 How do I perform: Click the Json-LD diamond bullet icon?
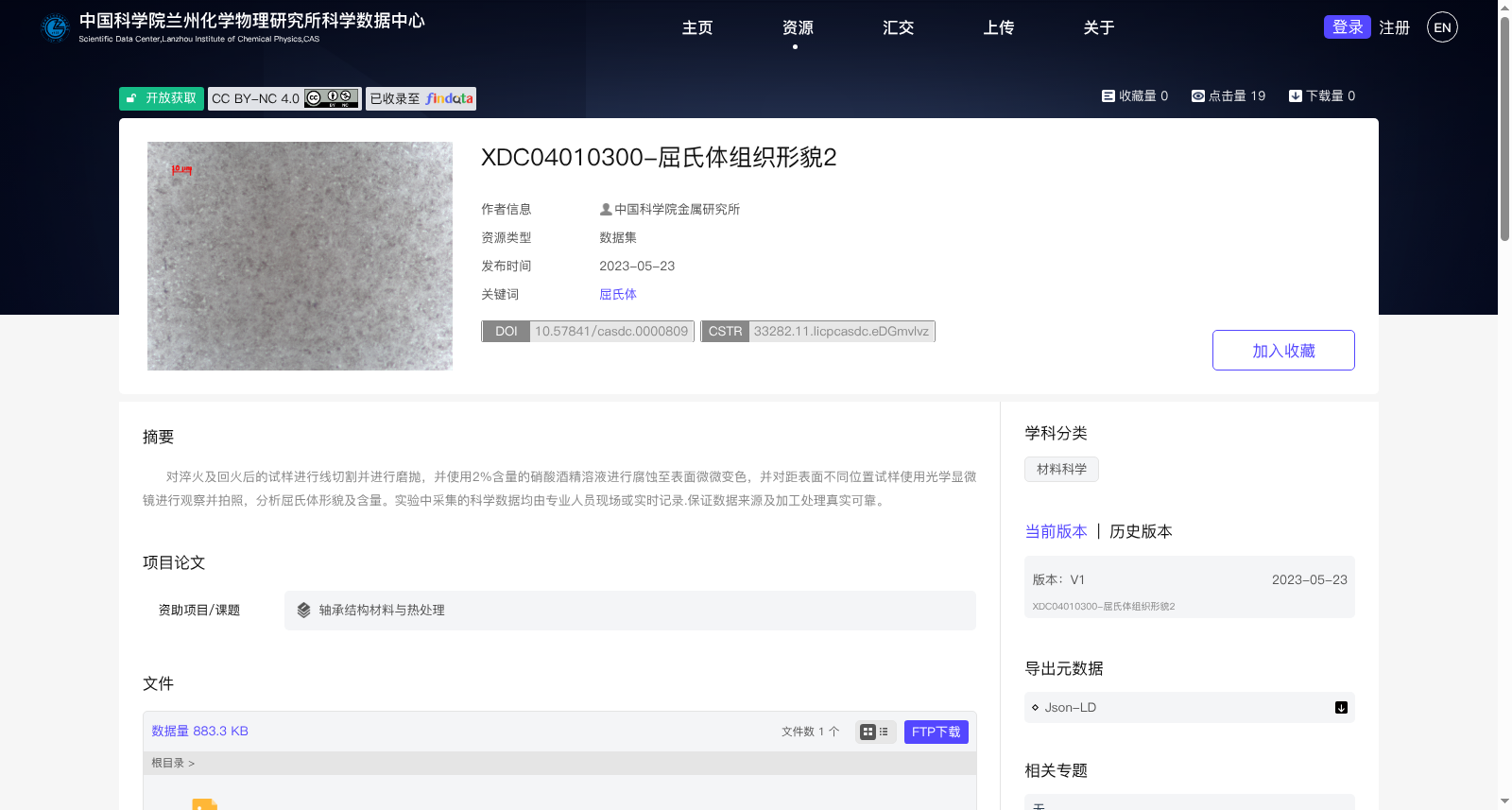[1036, 707]
